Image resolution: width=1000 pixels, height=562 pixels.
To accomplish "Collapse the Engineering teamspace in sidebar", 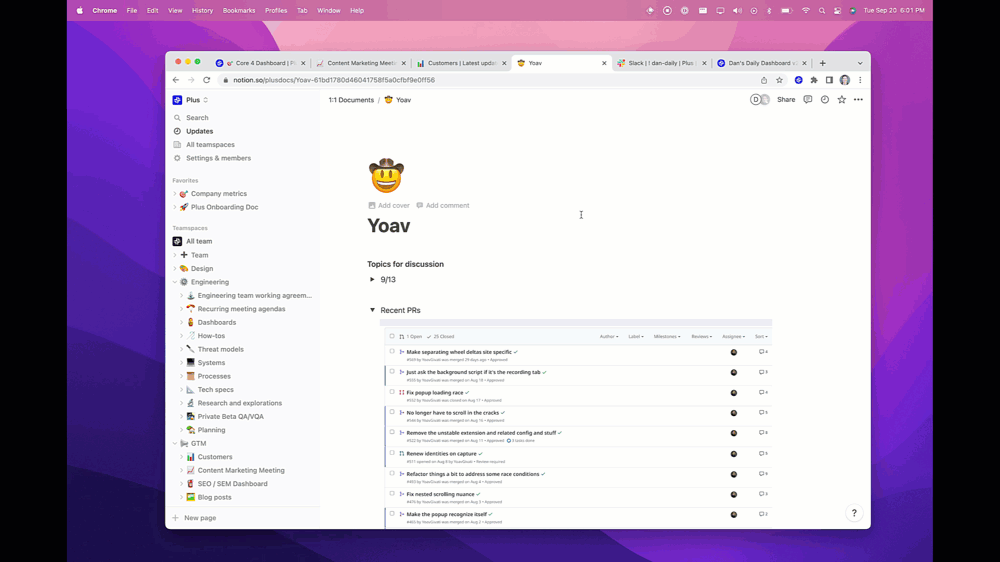I will 175,282.
